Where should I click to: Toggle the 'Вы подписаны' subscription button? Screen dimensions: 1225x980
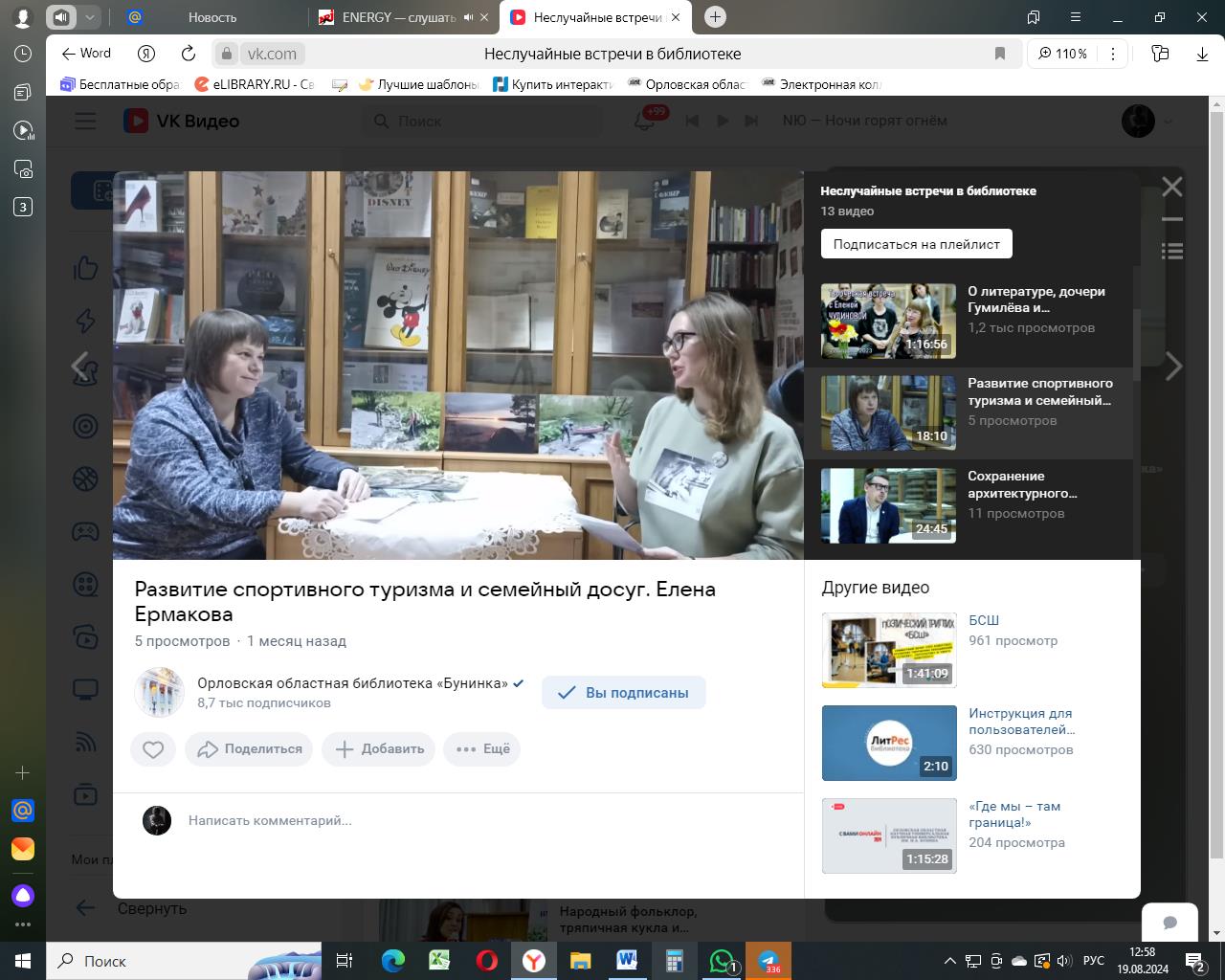click(624, 693)
